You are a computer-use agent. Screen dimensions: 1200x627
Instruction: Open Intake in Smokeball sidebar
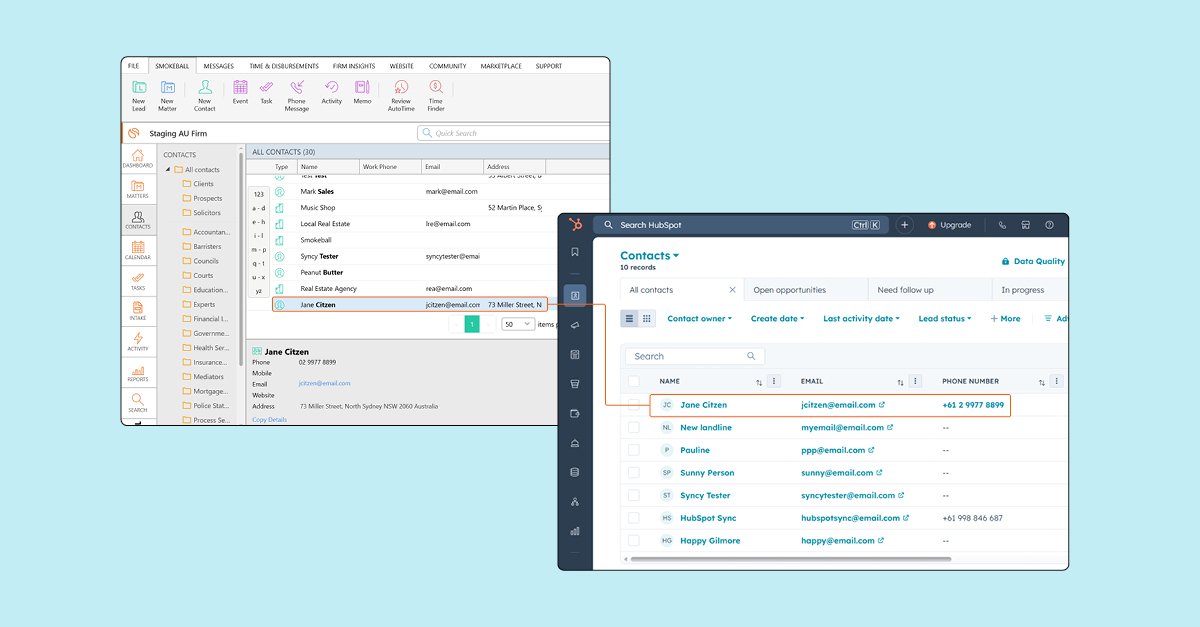(138, 311)
